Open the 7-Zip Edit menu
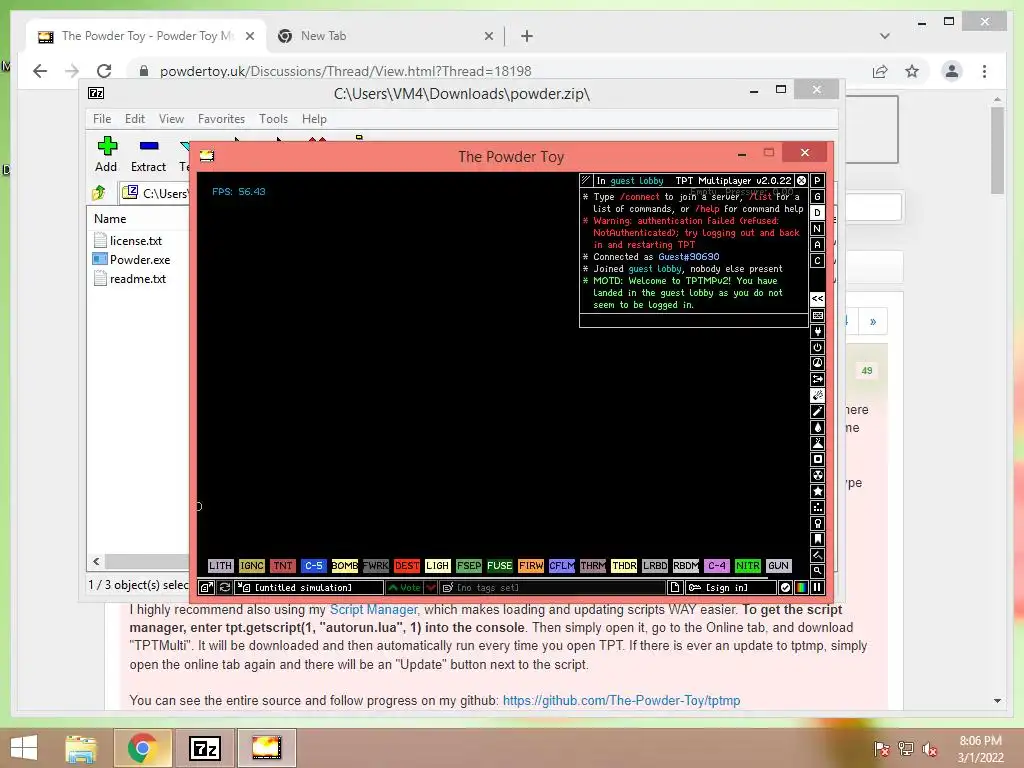Image resolution: width=1024 pixels, height=768 pixels. (x=135, y=119)
